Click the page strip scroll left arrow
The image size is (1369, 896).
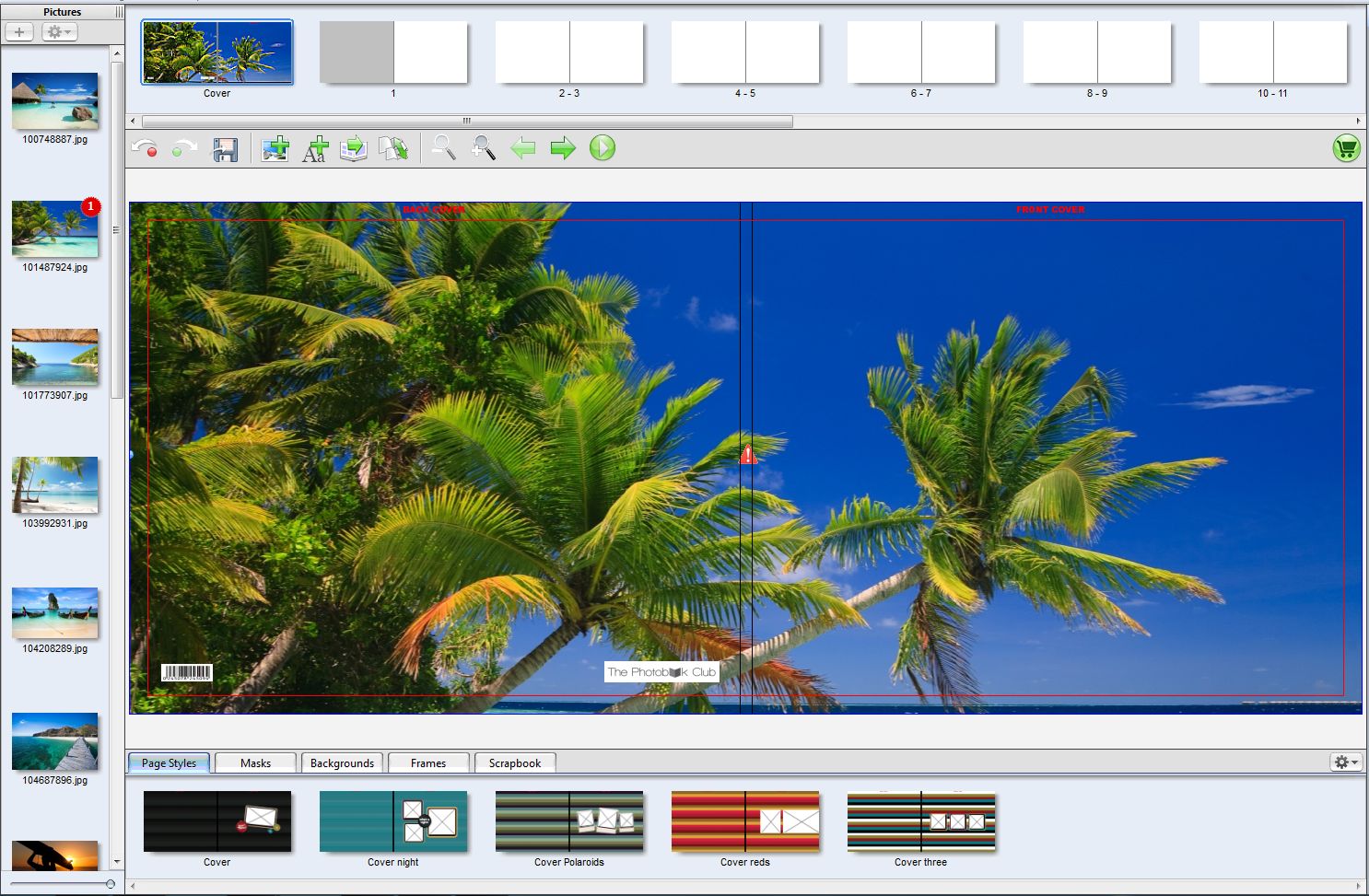pos(133,121)
